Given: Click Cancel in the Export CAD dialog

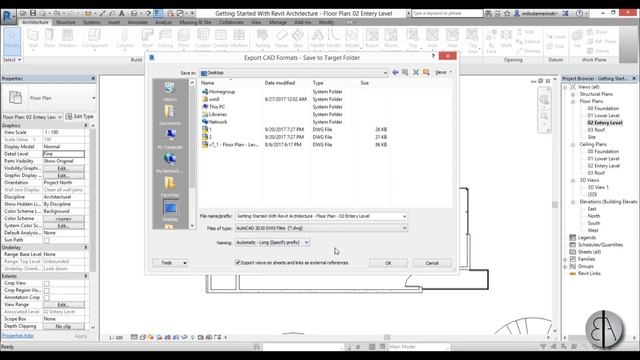Looking at the screenshot, I should pyautogui.click(x=432, y=263).
